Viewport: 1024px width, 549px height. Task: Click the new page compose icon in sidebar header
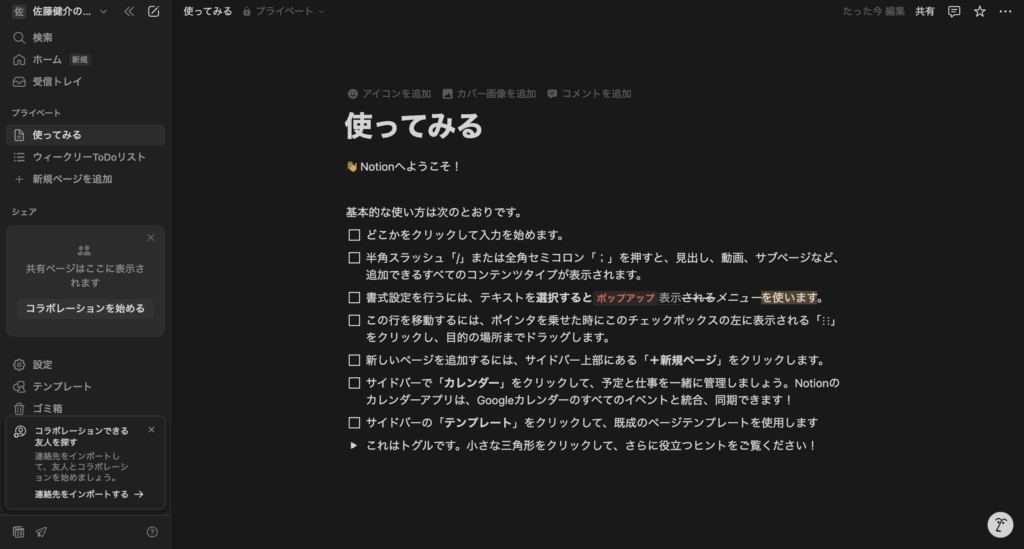point(153,12)
